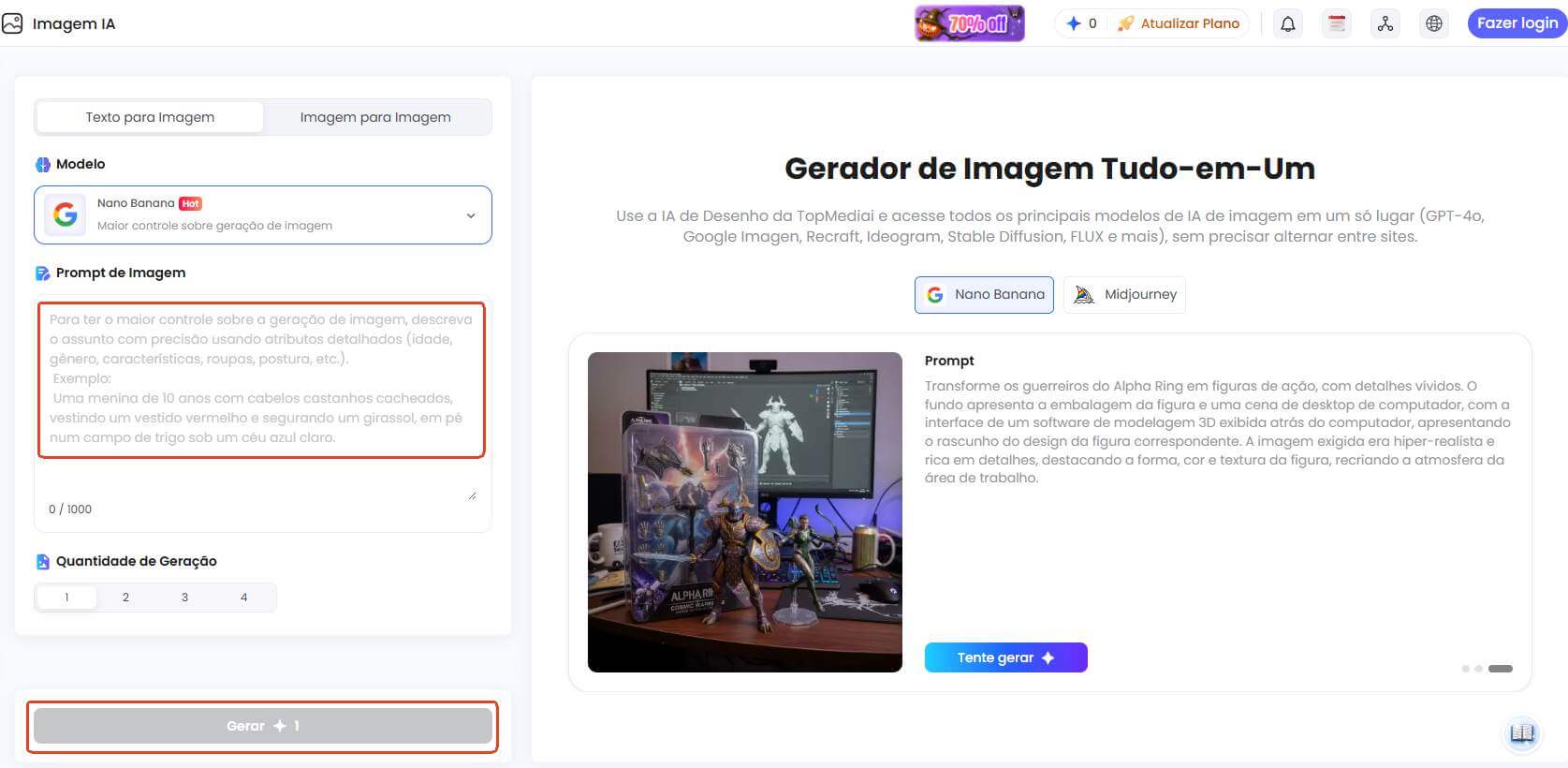Image resolution: width=1568 pixels, height=768 pixels.
Task: Choose the Nano Banana example tab
Action: click(984, 294)
